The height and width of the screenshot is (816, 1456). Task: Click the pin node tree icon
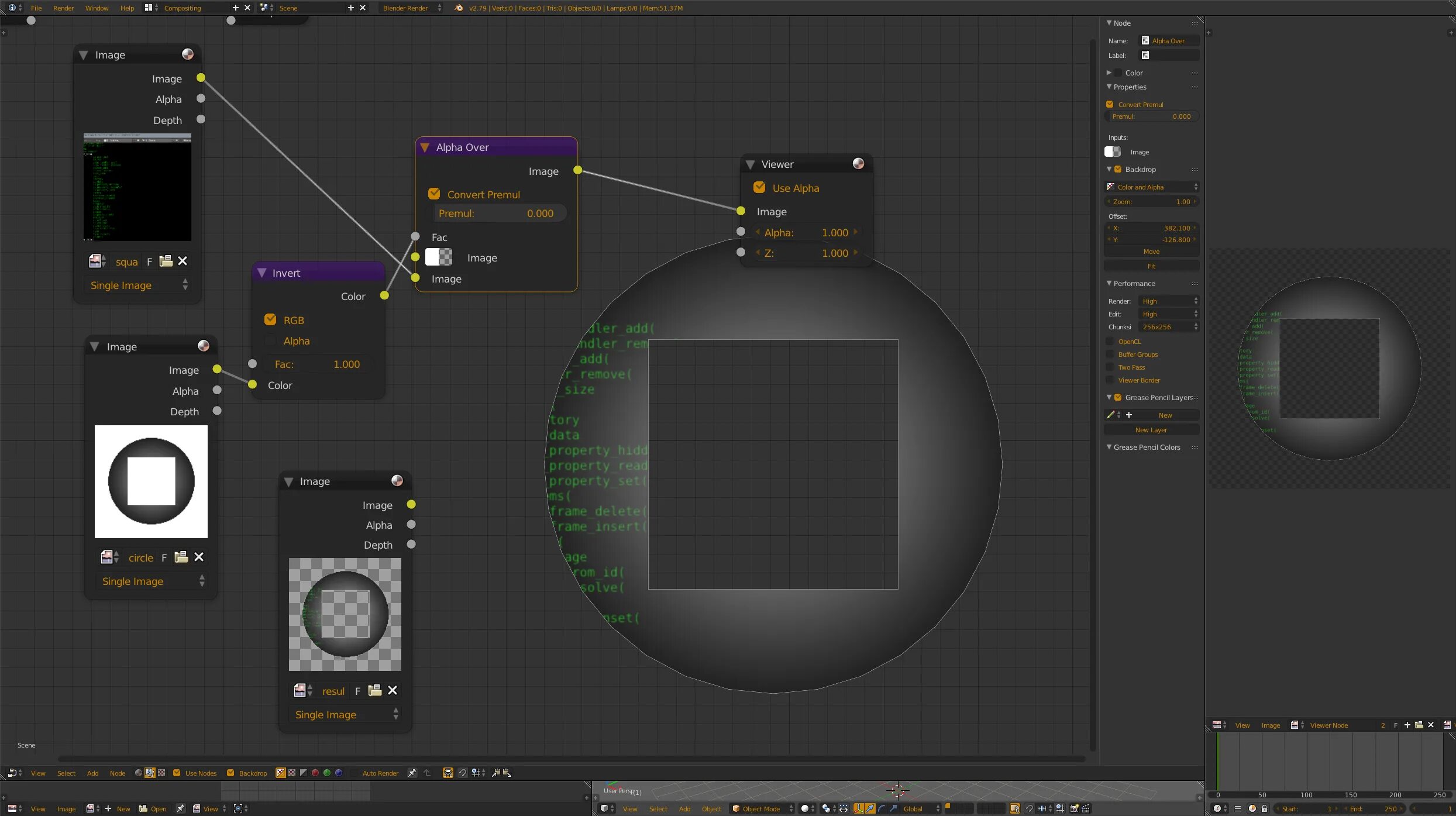(x=412, y=773)
